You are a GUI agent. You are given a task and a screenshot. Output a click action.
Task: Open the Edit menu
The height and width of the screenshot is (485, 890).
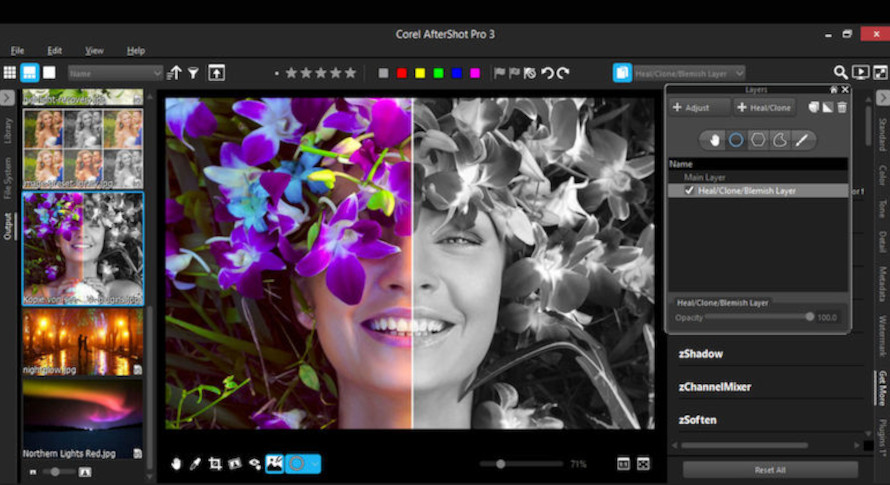tap(54, 51)
